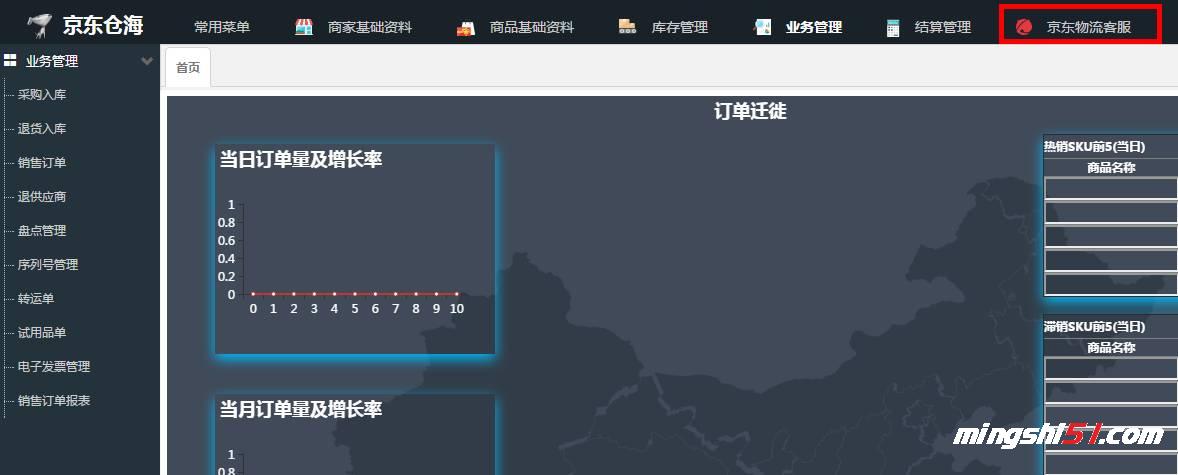Open 库存管理 via its boxes icon
The width and height of the screenshot is (1178, 475).
[x=627, y=27]
